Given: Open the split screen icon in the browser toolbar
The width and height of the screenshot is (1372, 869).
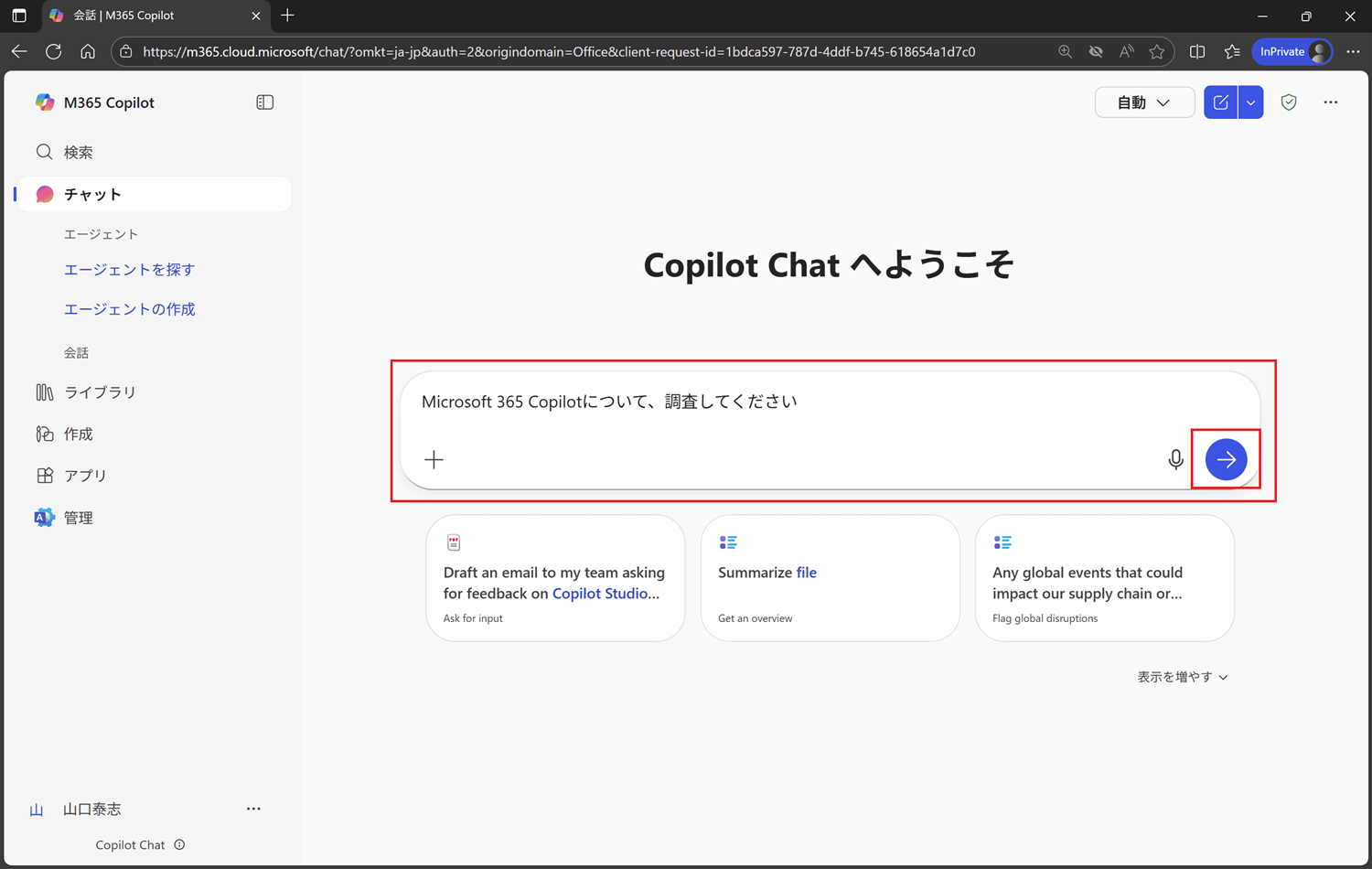Looking at the screenshot, I should click(1197, 52).
